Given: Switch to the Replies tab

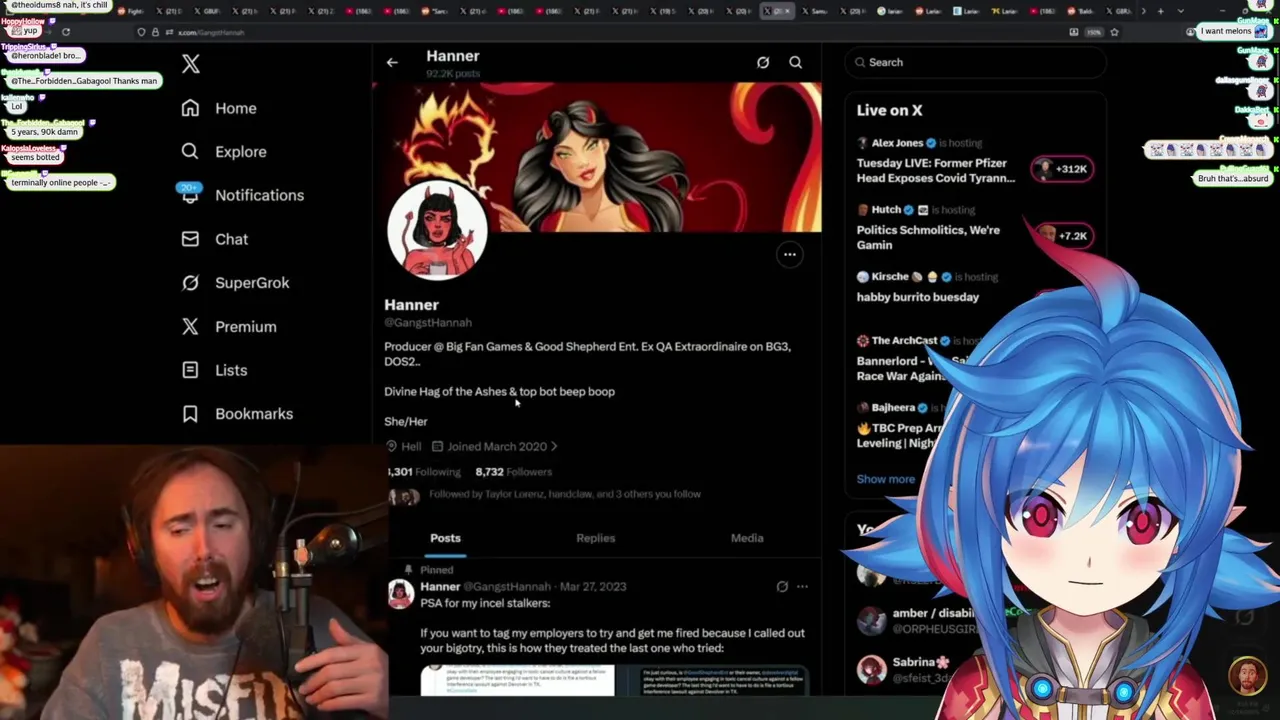Looking at the screenshot, I should (x=596, y=538).
